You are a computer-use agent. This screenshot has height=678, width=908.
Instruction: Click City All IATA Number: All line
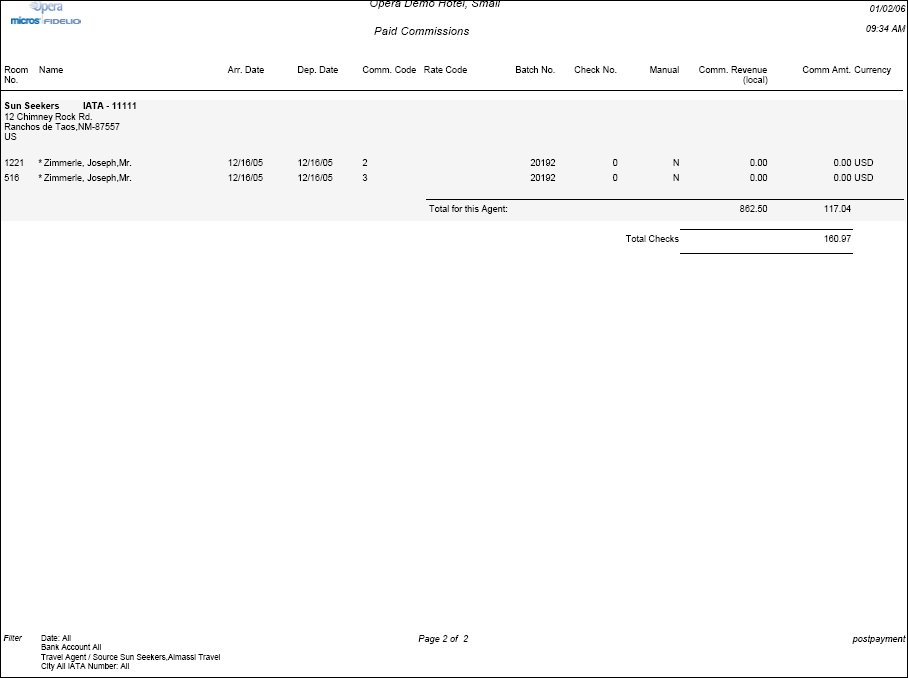point(85,666)
